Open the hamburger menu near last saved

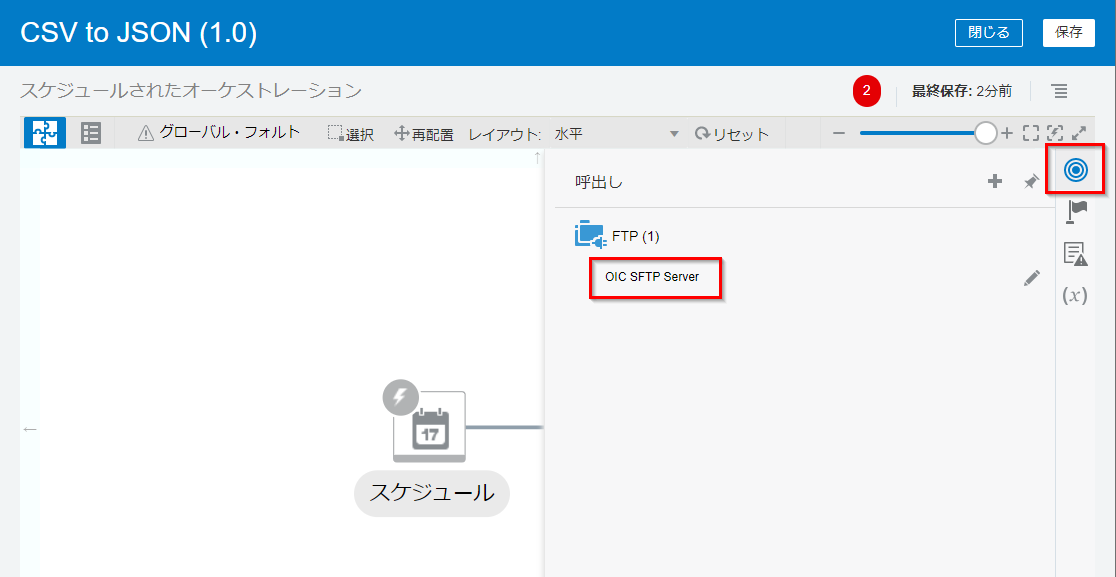point(1060,91)
